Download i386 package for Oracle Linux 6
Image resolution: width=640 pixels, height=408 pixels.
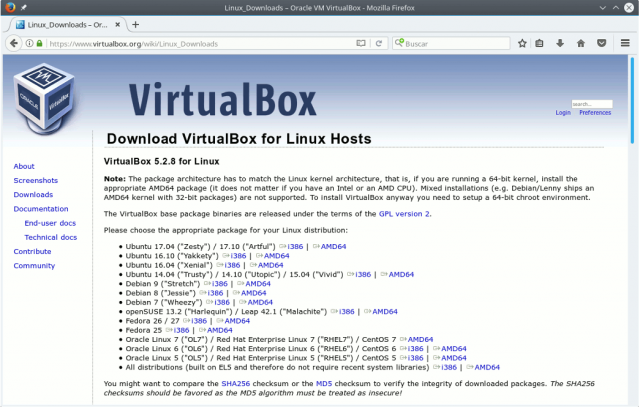click(x=415, y=349)
